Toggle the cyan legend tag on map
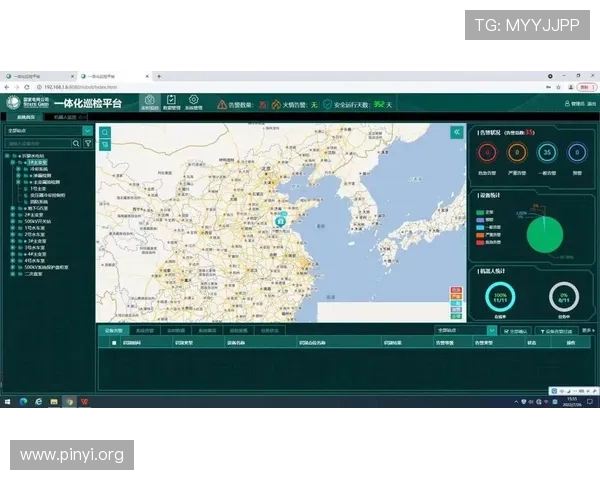The width and height of the screenshot is (600, 480). coord(456,303)
